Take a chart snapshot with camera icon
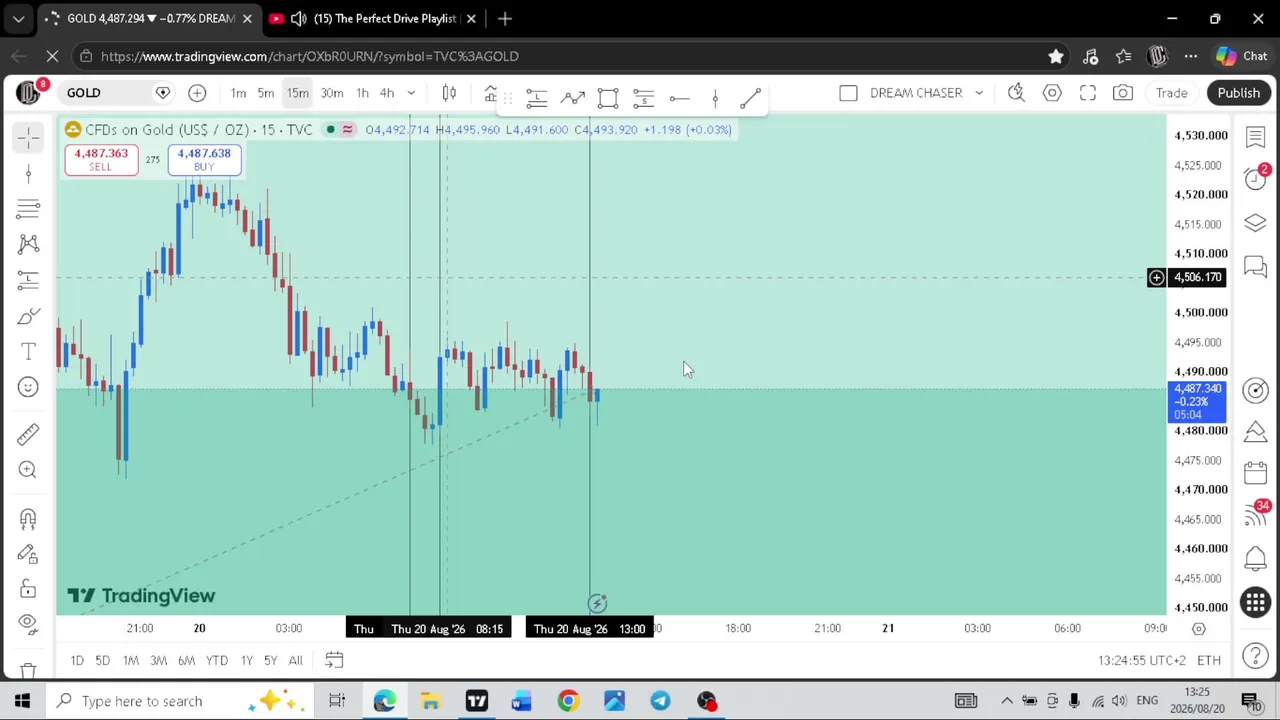 tap(1123, 93)
